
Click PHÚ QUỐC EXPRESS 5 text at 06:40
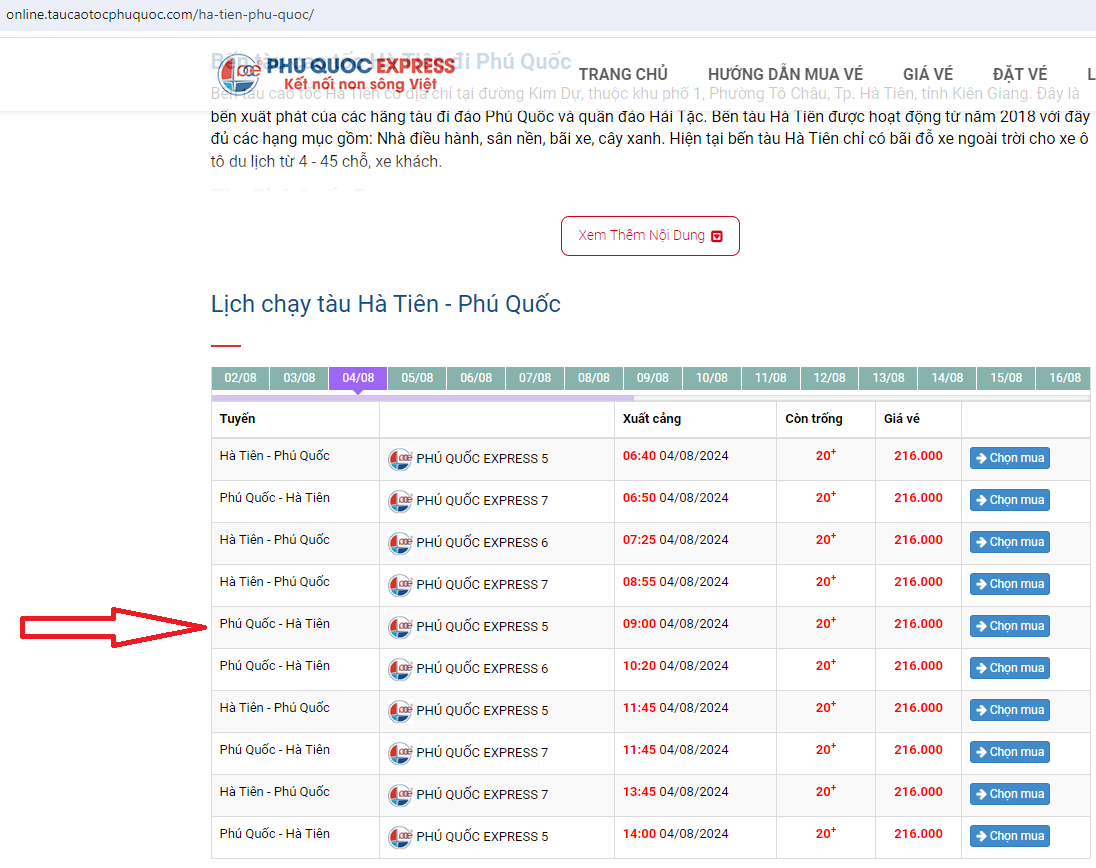pos(482,458)
